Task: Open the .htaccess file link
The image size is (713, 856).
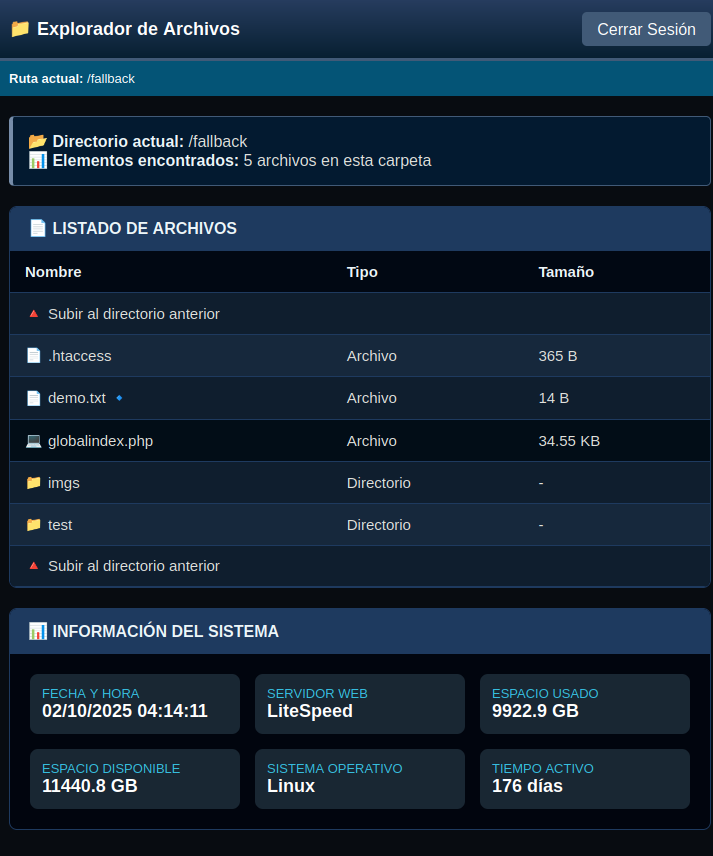Action: pyautogui.click(x=80, y=356)
